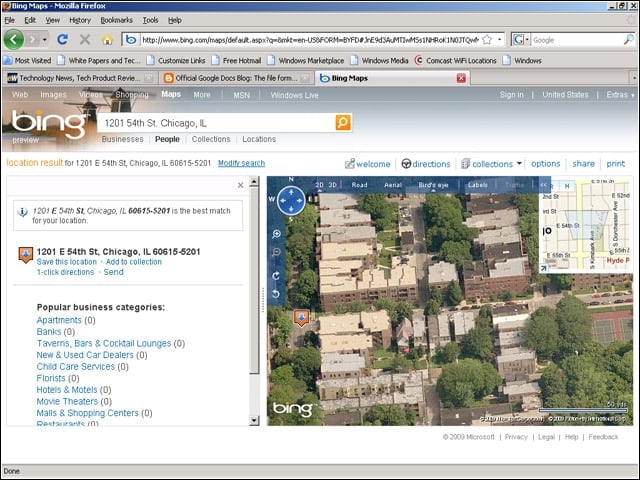Open the tab list dropdown arrow
The width and height of the screenshot is (640, 480).
coord(634,78)
